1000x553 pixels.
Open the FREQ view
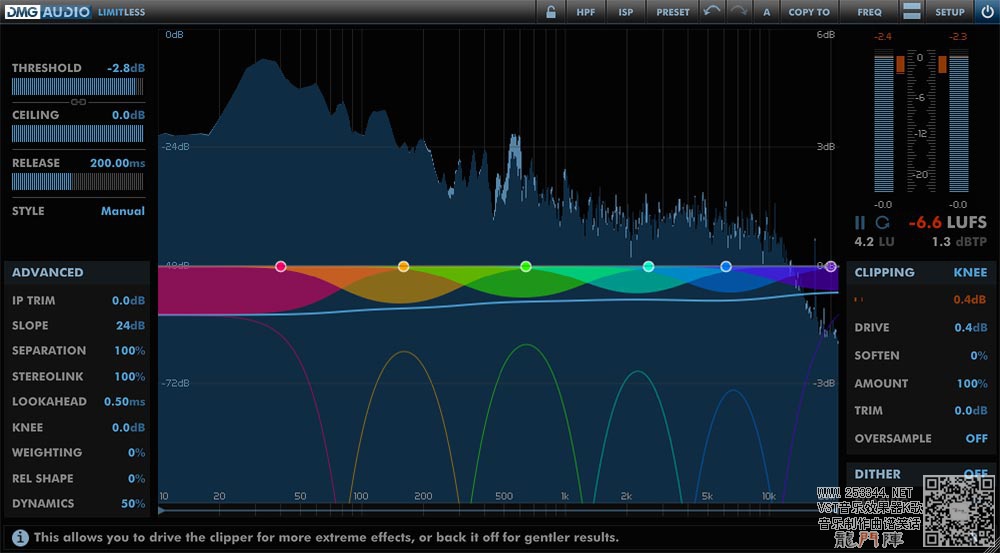(x=869, y=12)
